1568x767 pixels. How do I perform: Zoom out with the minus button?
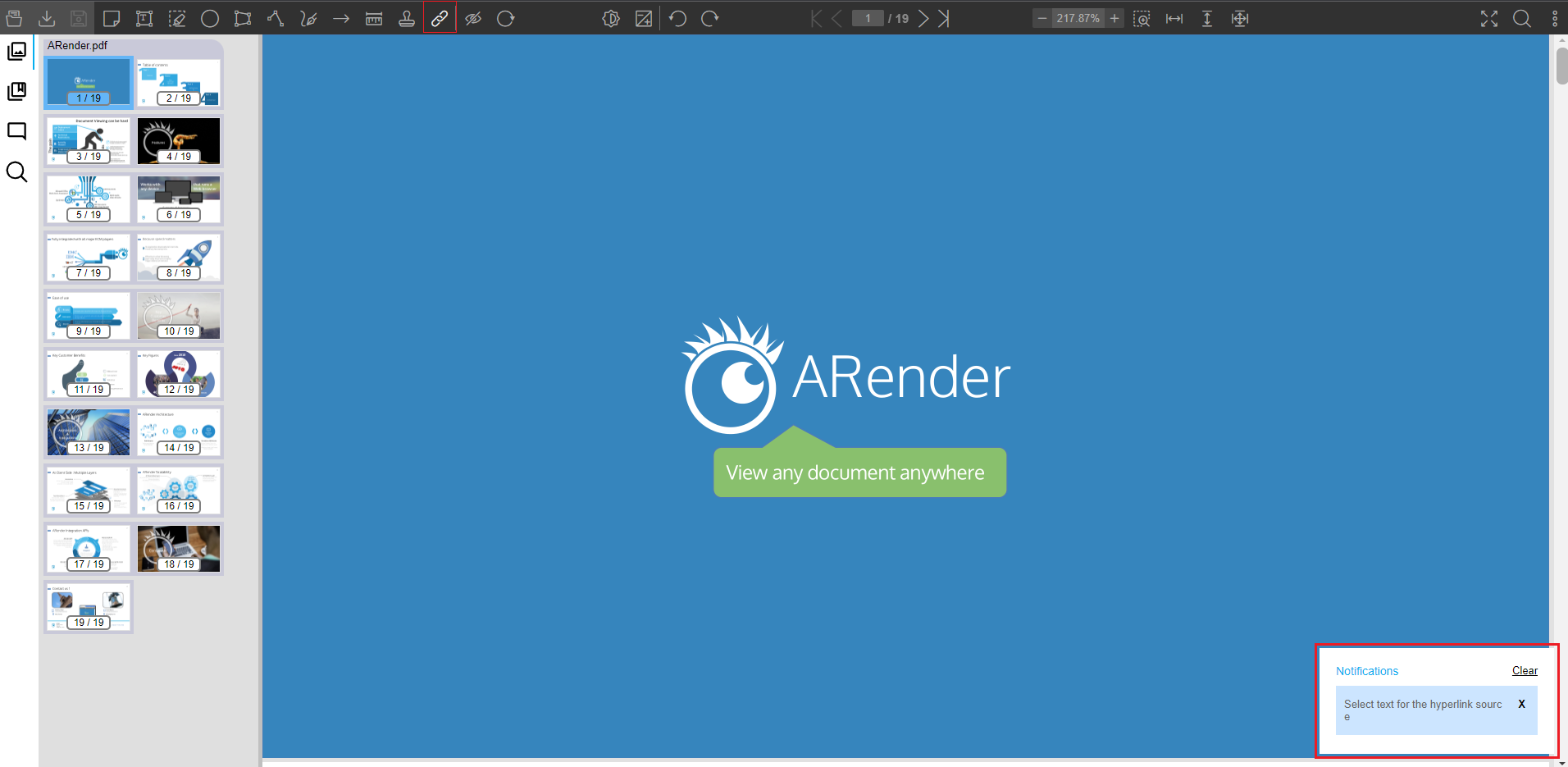pos(1042,18)
